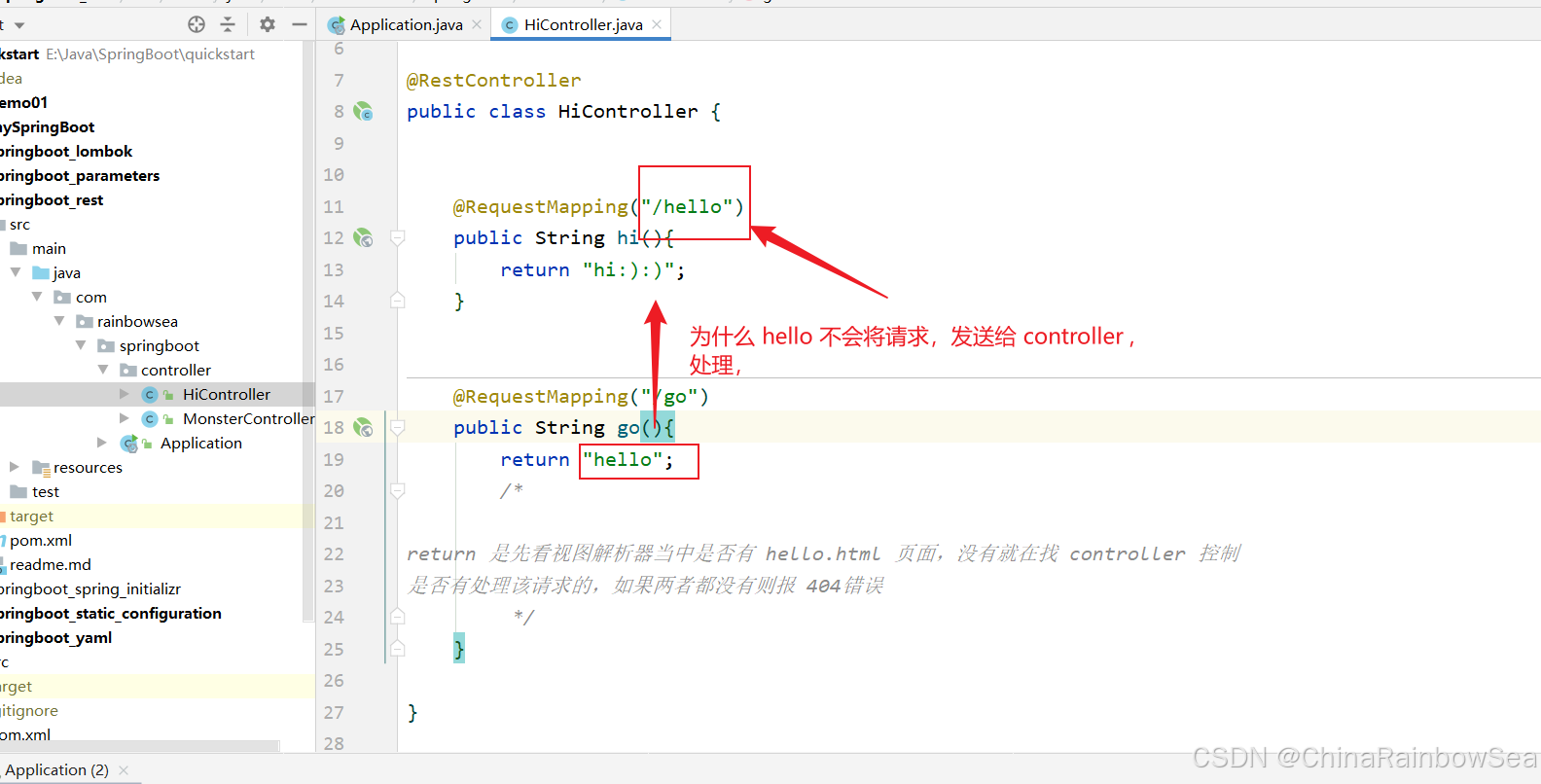Toggle folding of the block comment on line 20

click(397, 491)
